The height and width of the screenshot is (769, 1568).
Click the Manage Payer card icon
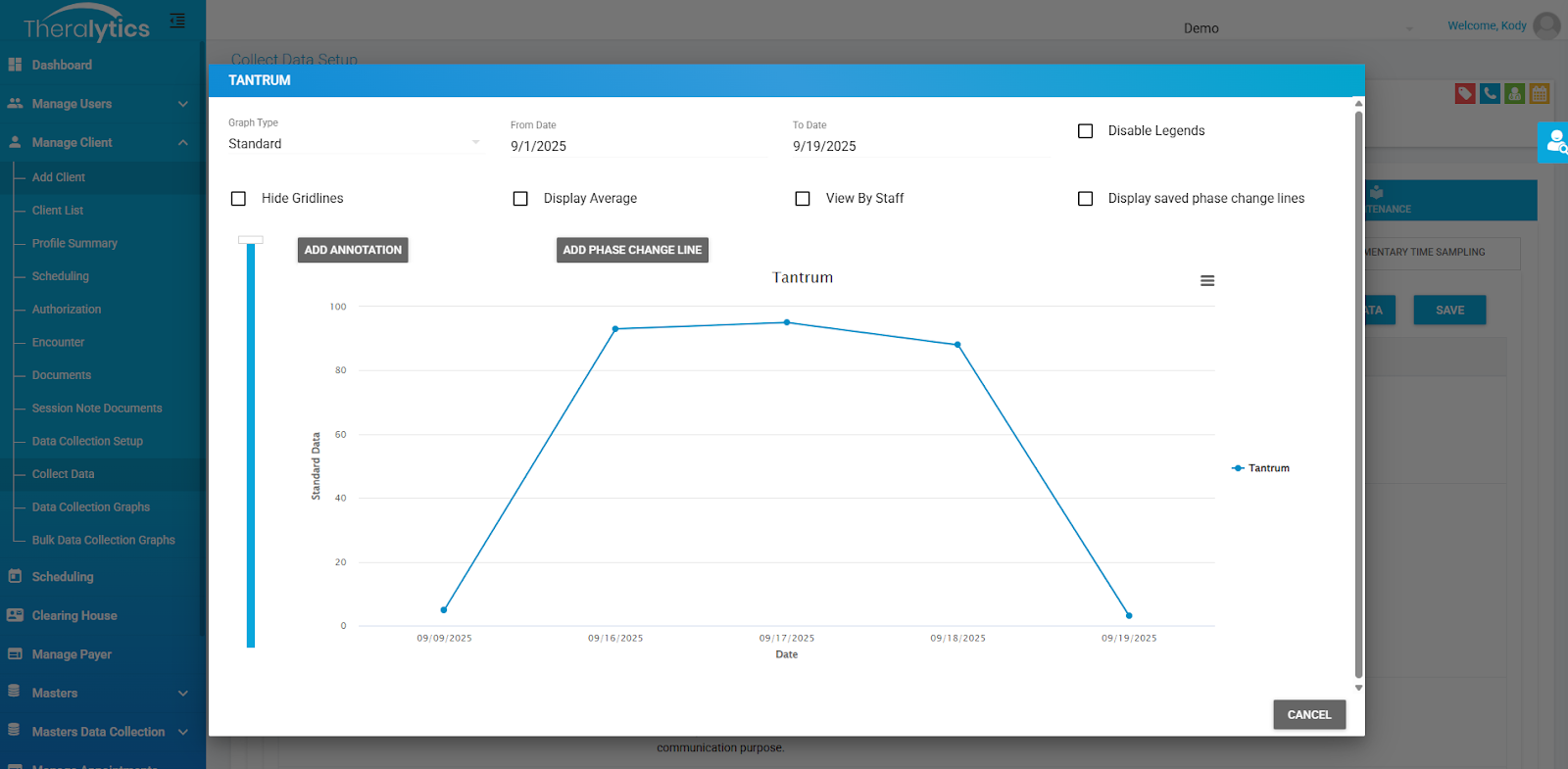(x=15, y=653)
